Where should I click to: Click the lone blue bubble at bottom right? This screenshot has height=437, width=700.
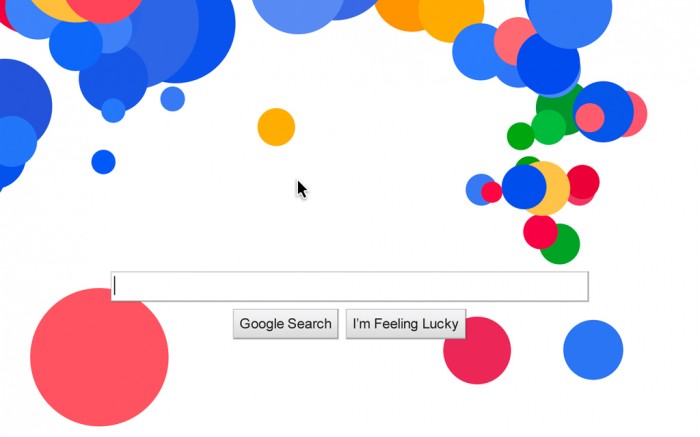(593, 350)
